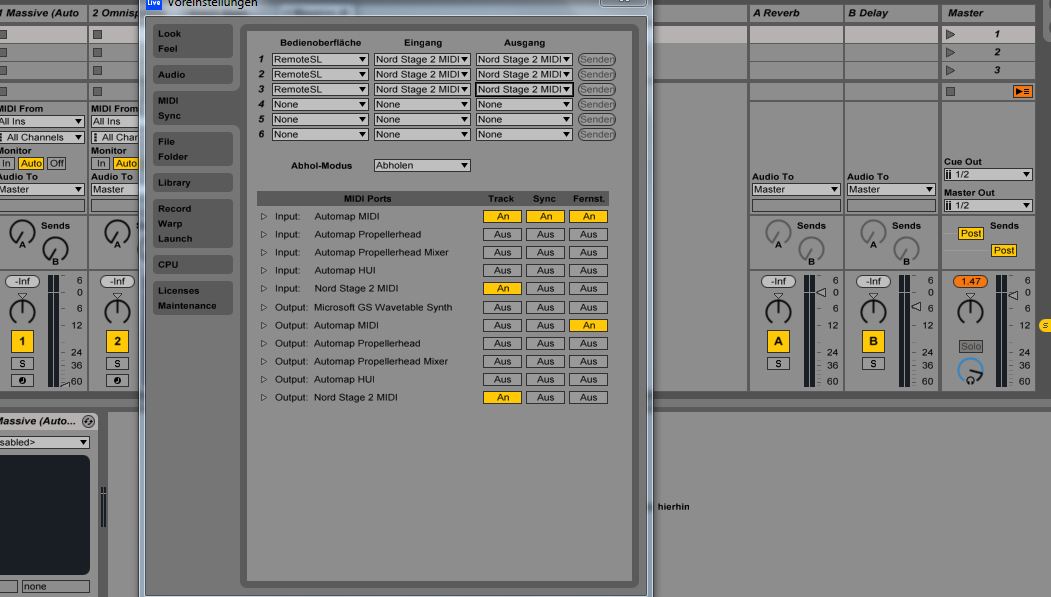Toggle the Solo cue switch on the Master

(971, 346)
